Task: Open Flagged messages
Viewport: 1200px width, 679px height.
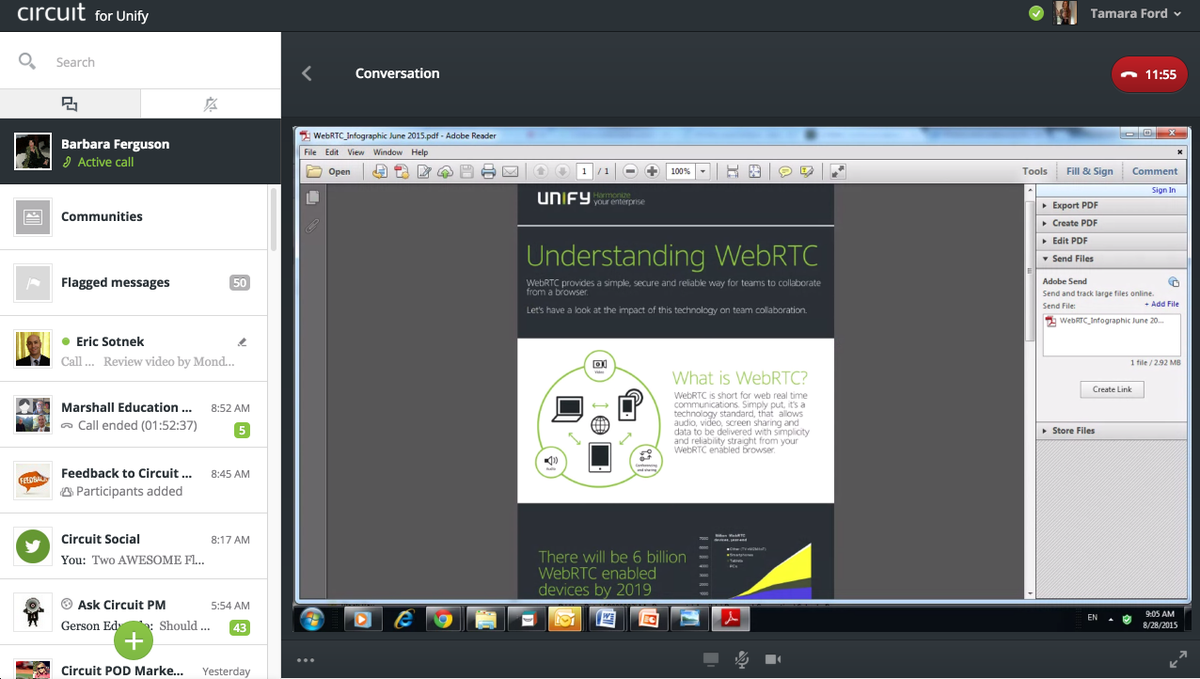Action: click(134, 283)
